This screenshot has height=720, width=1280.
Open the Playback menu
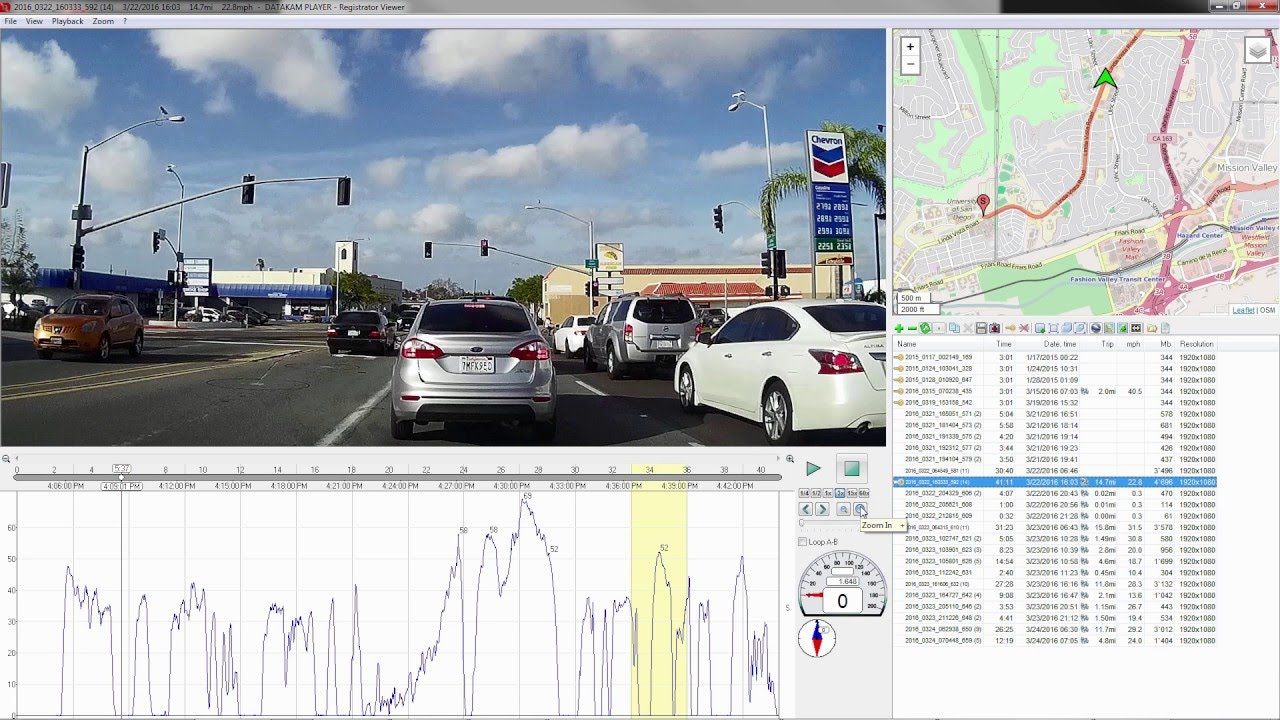68,21
